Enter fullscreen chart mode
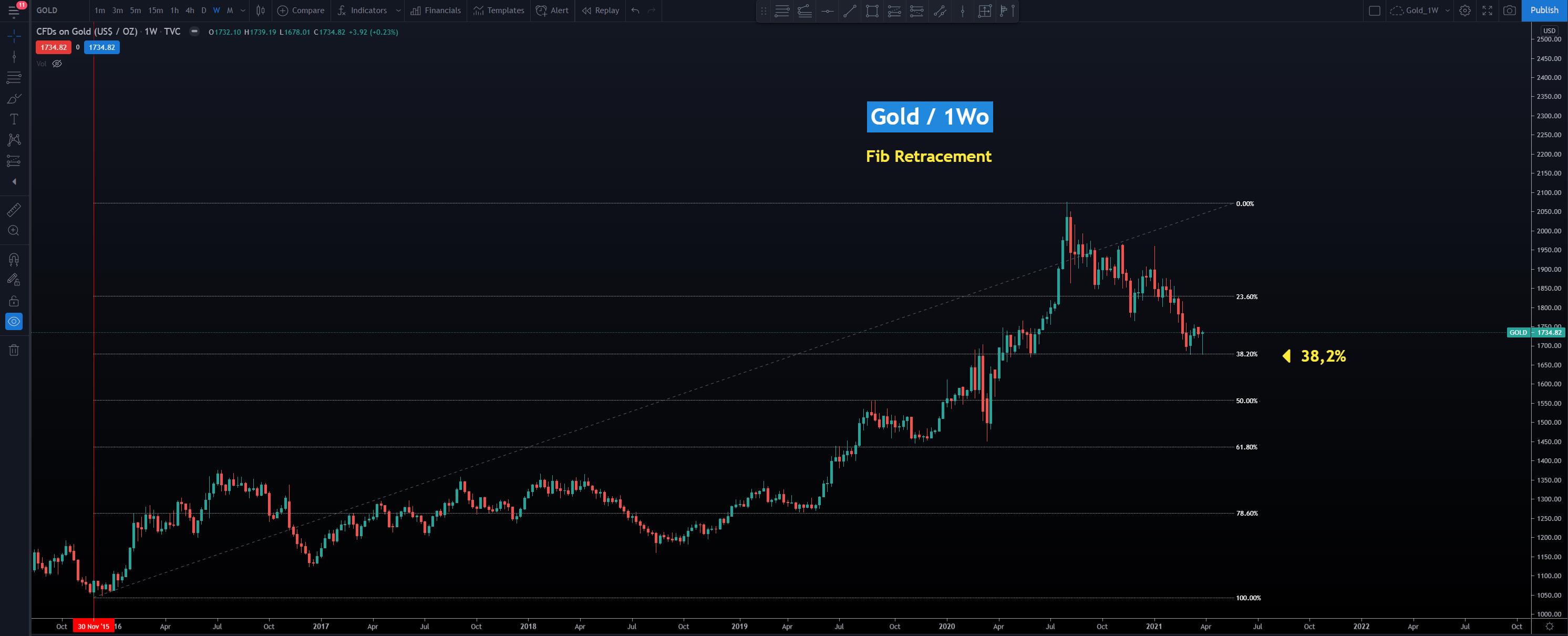Screen dimensions: 1568x636 pyautogui.click(x=1487, y=11)
